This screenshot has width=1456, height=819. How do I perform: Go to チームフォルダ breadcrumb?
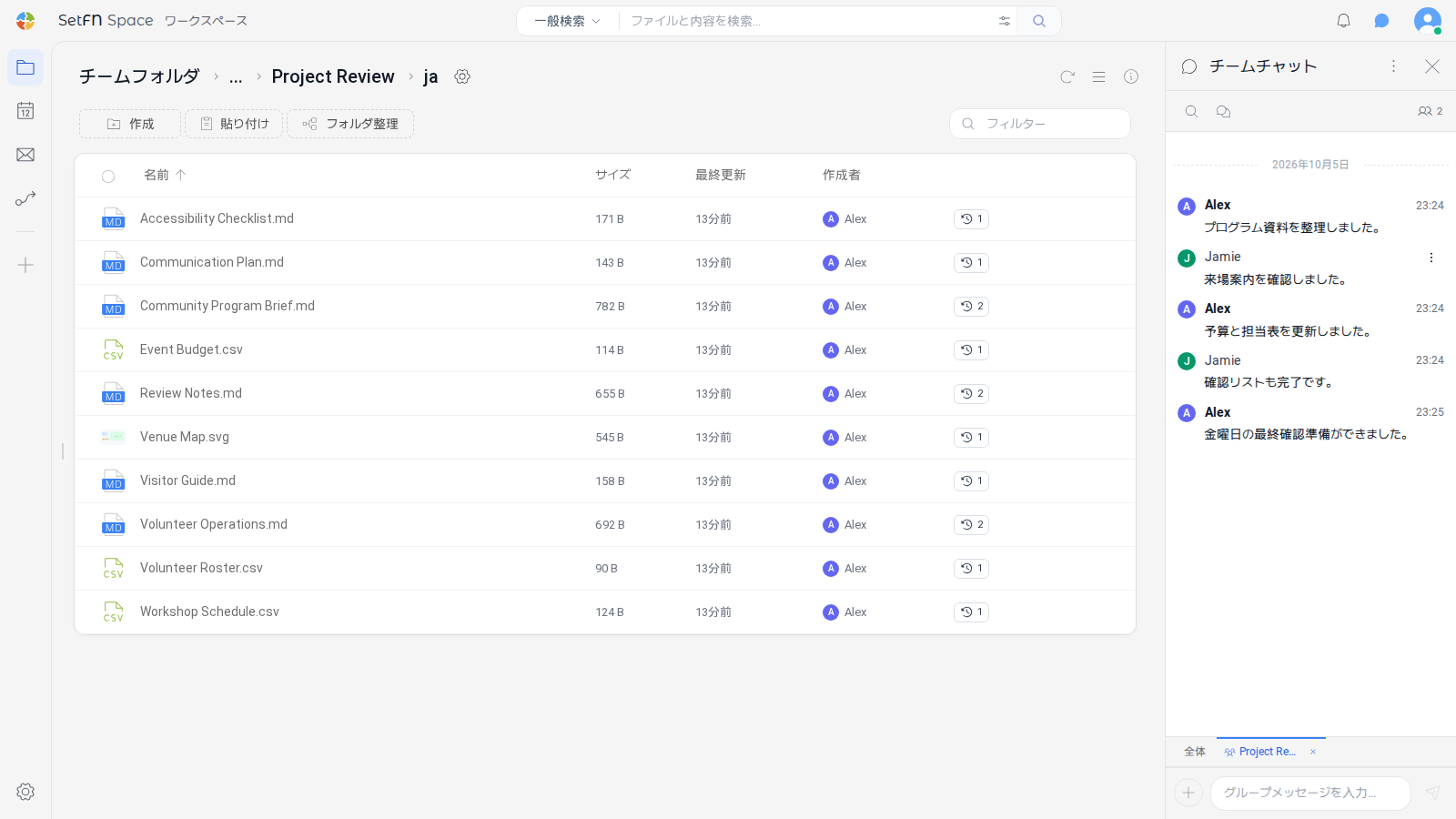click(x=139, y=76)
